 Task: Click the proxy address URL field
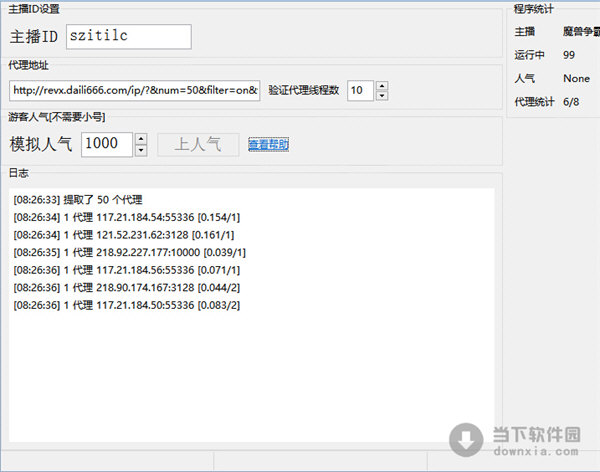(135, 91)
